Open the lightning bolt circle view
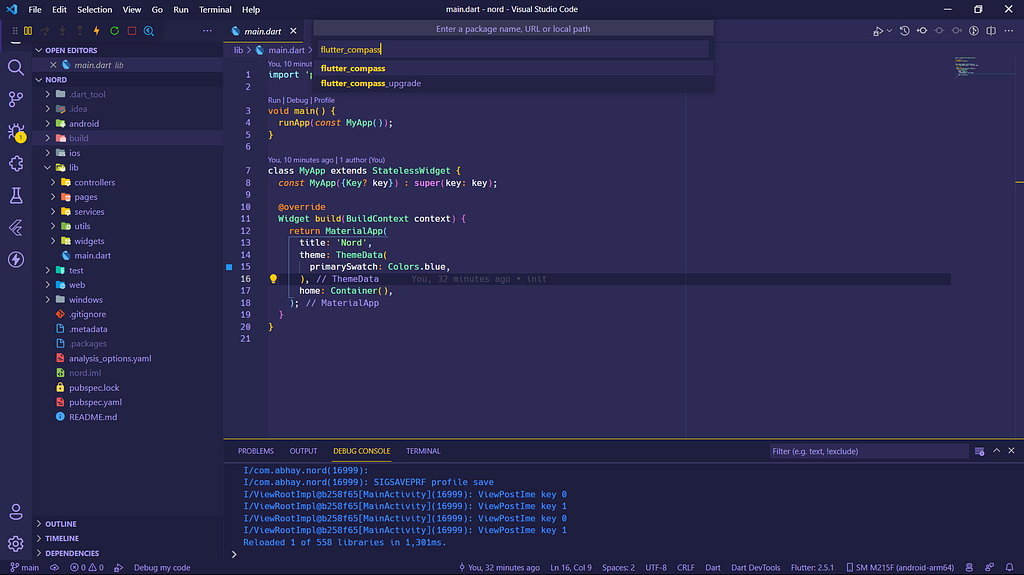1024x575 pixels. pyautogui.click(x=16, y=259)
